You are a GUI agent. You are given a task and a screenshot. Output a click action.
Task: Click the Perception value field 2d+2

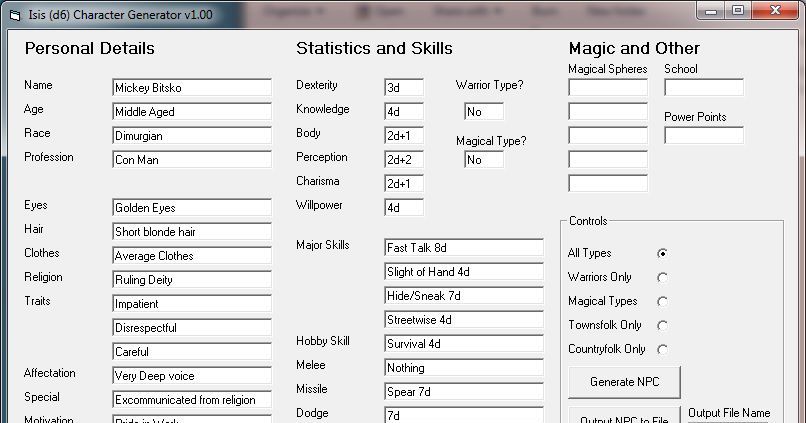click(404, 159)
